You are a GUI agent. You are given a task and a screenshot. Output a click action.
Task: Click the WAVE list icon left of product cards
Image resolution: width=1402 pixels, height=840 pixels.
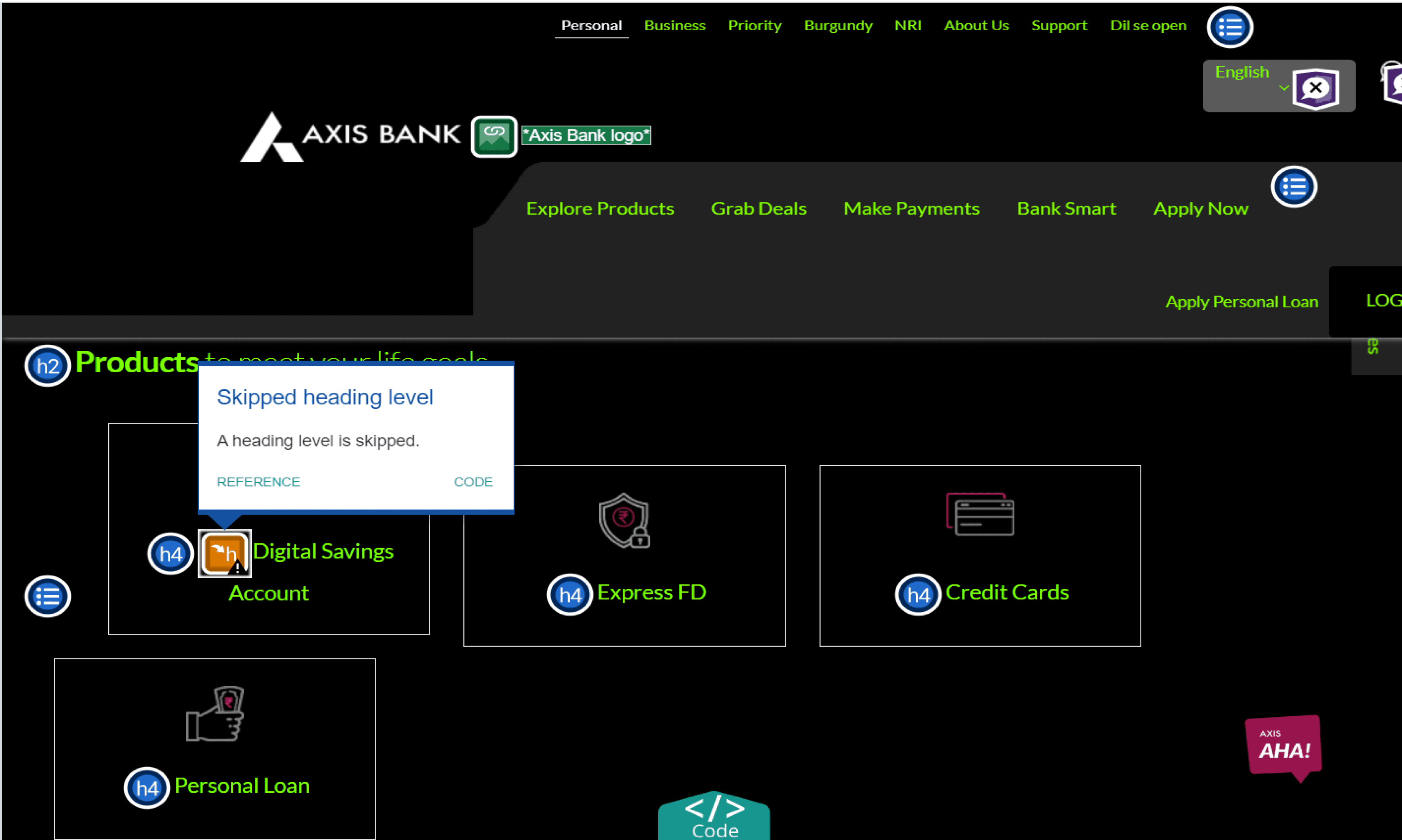pyautogui.click(x=48, y=597)
